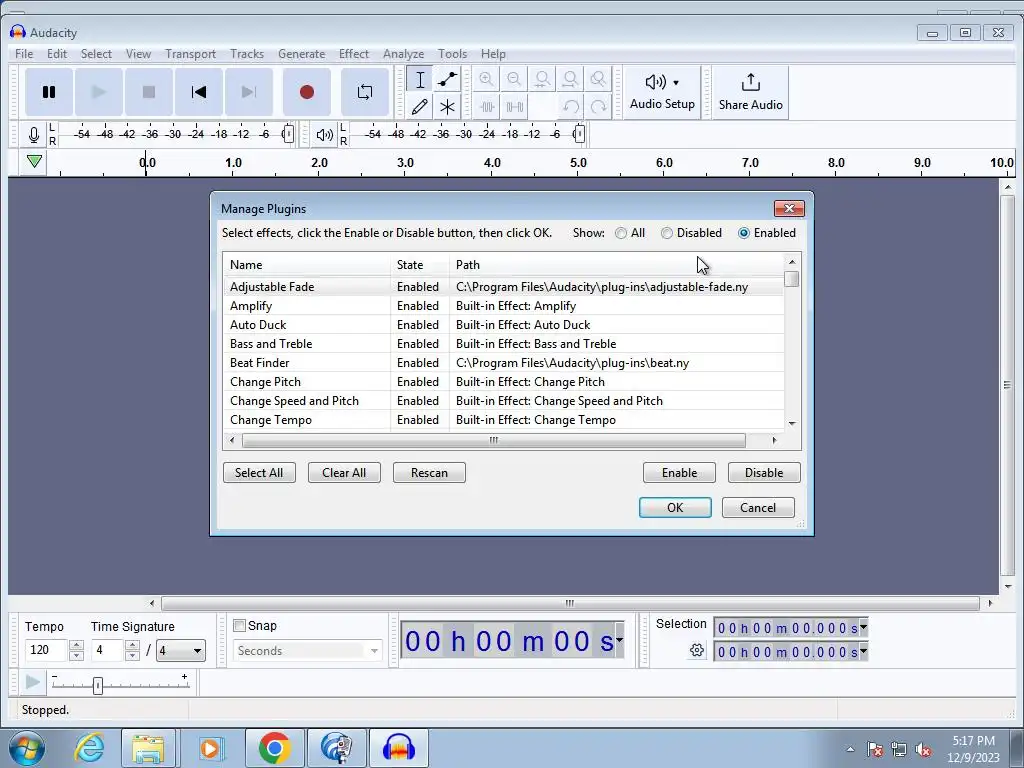Click the Stop button in transport toolbar
Screen dimensions: 1024x768
click(x=149, y=92)
